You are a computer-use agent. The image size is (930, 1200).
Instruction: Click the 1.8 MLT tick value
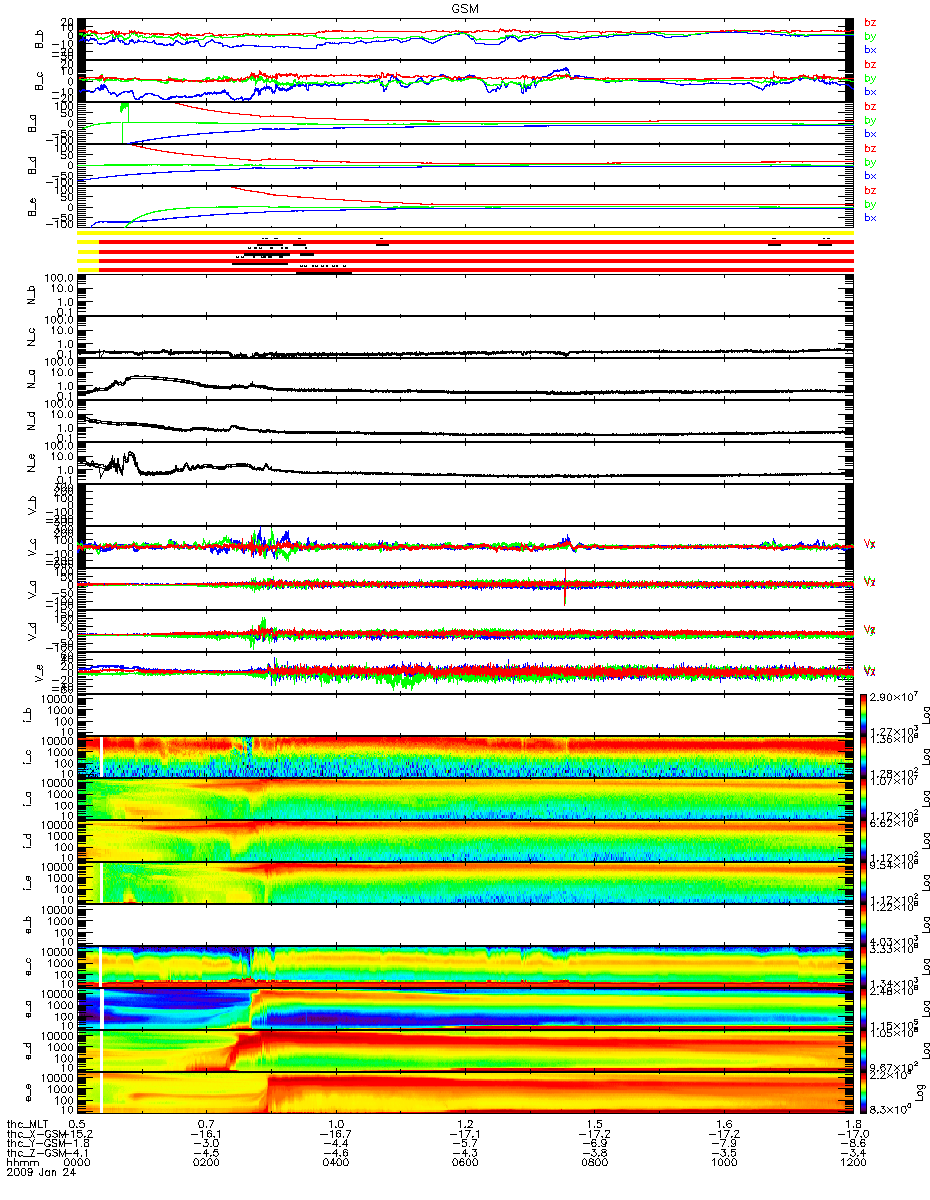pos(854,1122)
